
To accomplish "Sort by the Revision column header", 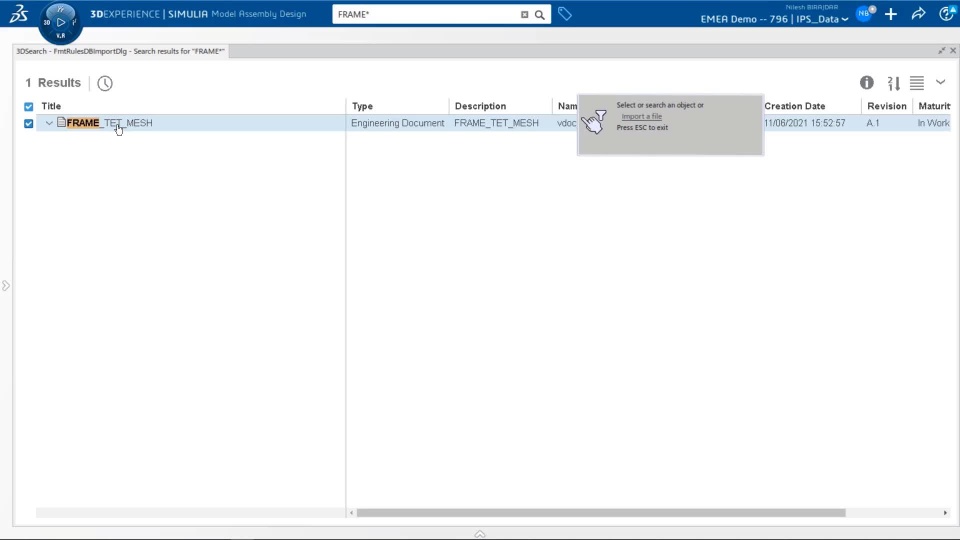I will pyautogui.click(x=886, y=106).
